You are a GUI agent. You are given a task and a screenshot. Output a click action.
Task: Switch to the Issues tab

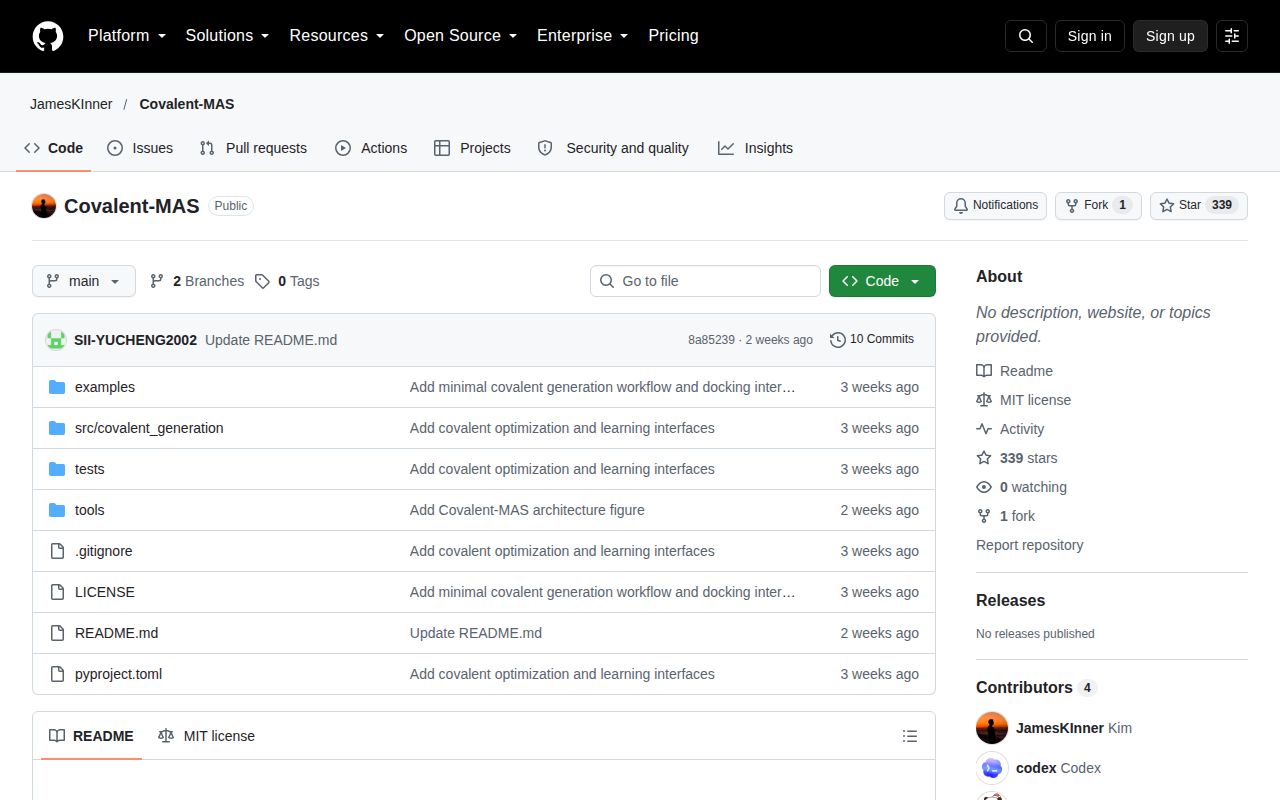tap(140, 148)
